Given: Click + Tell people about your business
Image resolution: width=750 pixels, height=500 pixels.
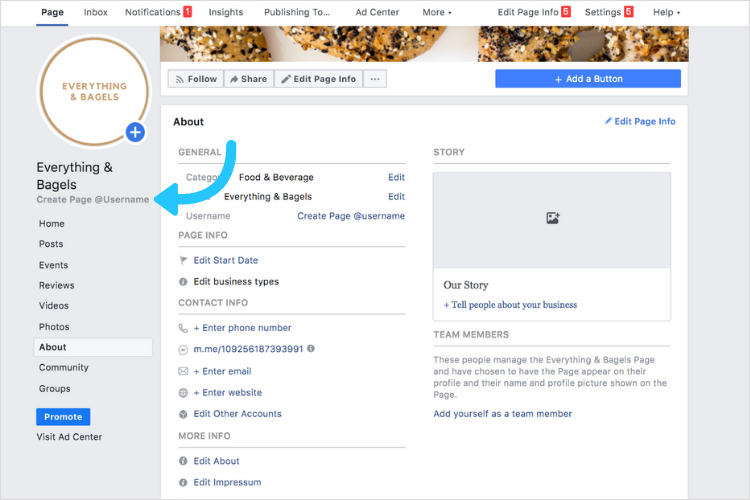Looking at the screenshot, I should [510, 305].
